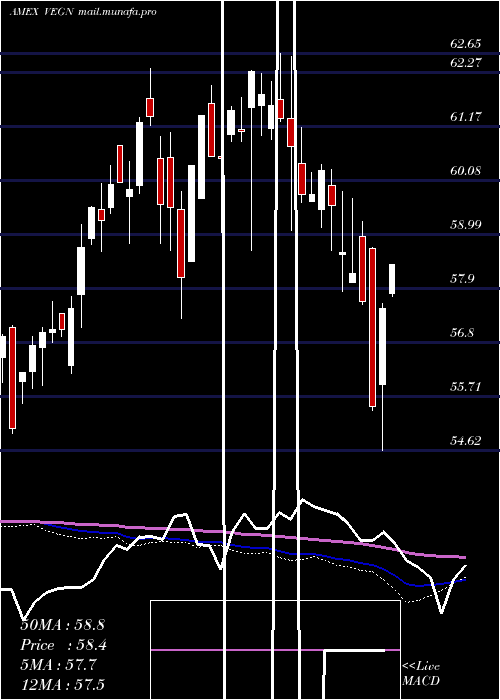Screen dimensions: 500x700
Task: Select the 62.65 price level label
Action: (466, 44)
